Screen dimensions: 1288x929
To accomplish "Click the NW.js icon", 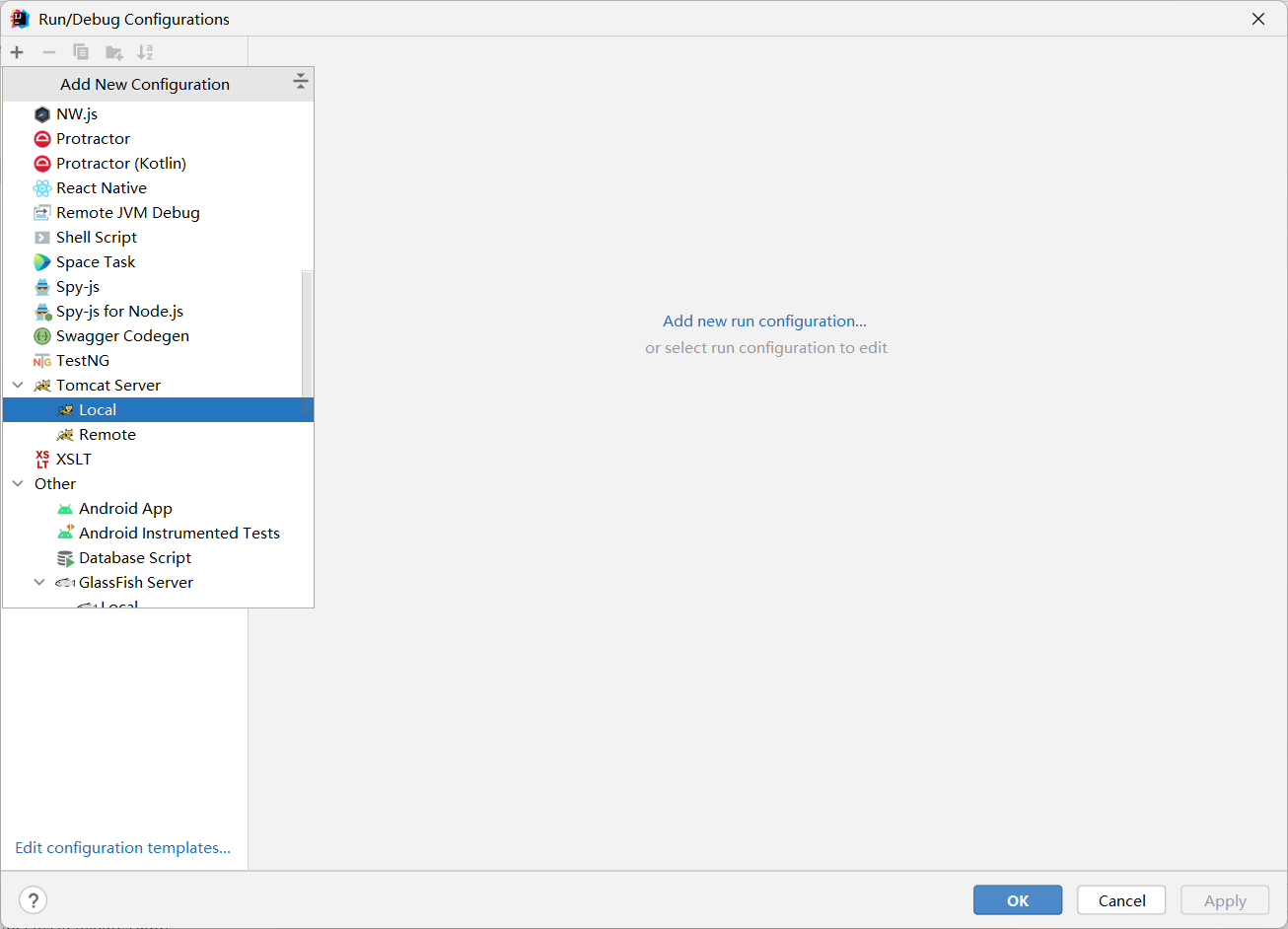I will click(x=41, y=114).
